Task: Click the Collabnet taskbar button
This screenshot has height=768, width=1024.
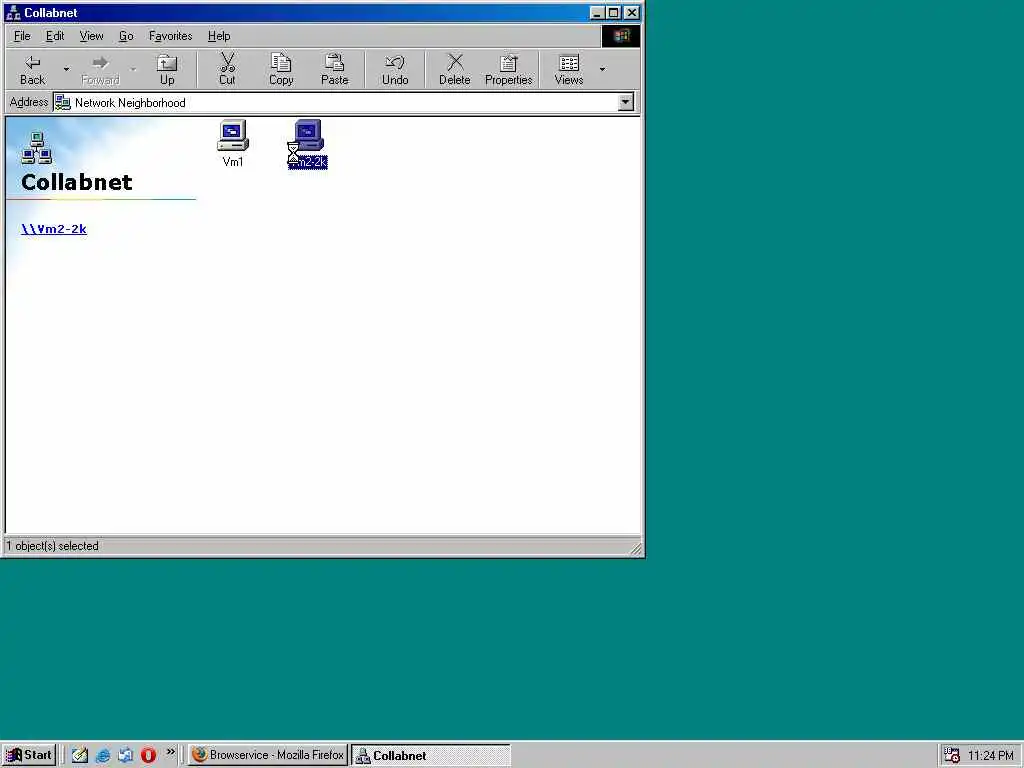Action: pos(431,756)
